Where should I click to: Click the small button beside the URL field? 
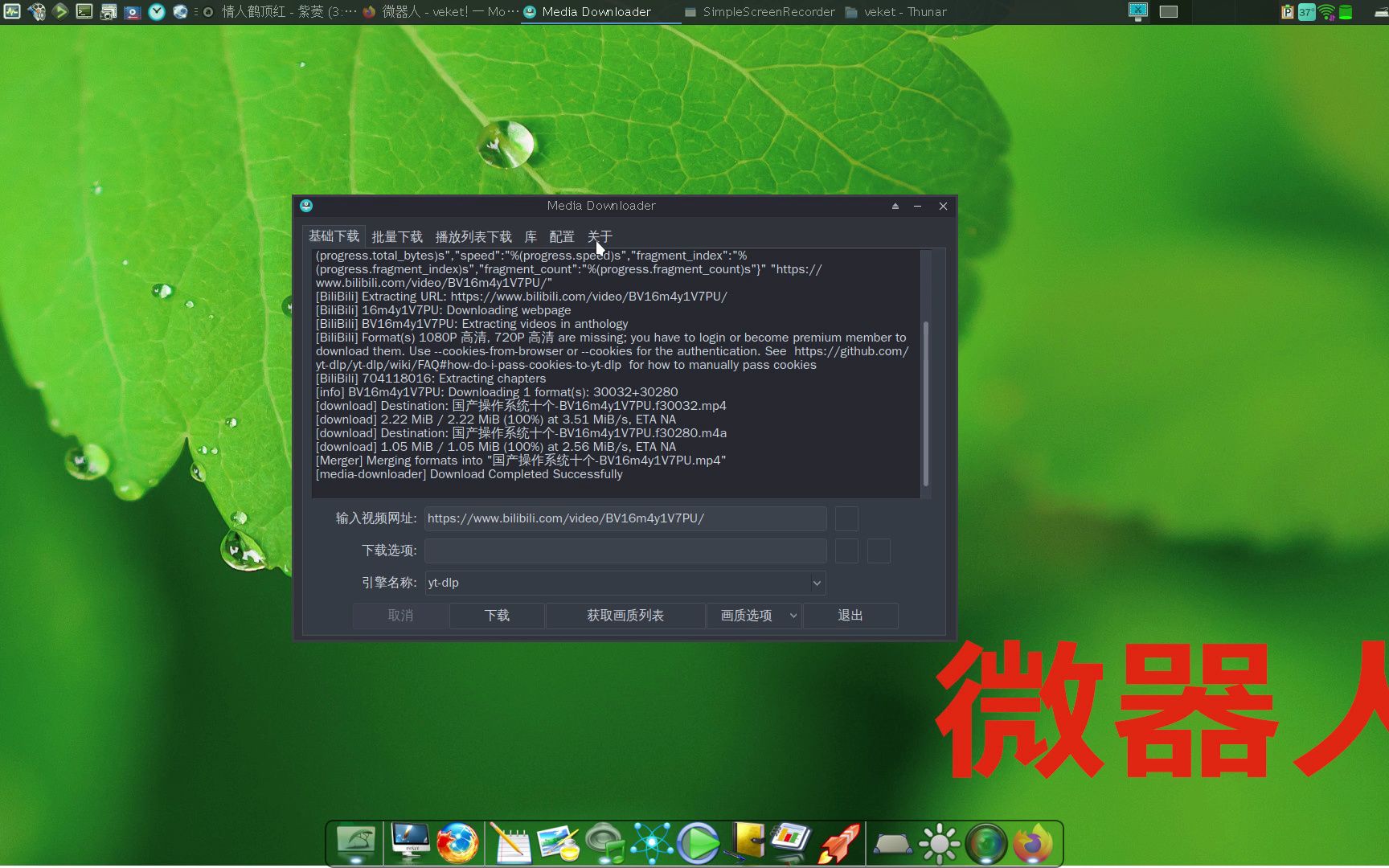[846, 518]
